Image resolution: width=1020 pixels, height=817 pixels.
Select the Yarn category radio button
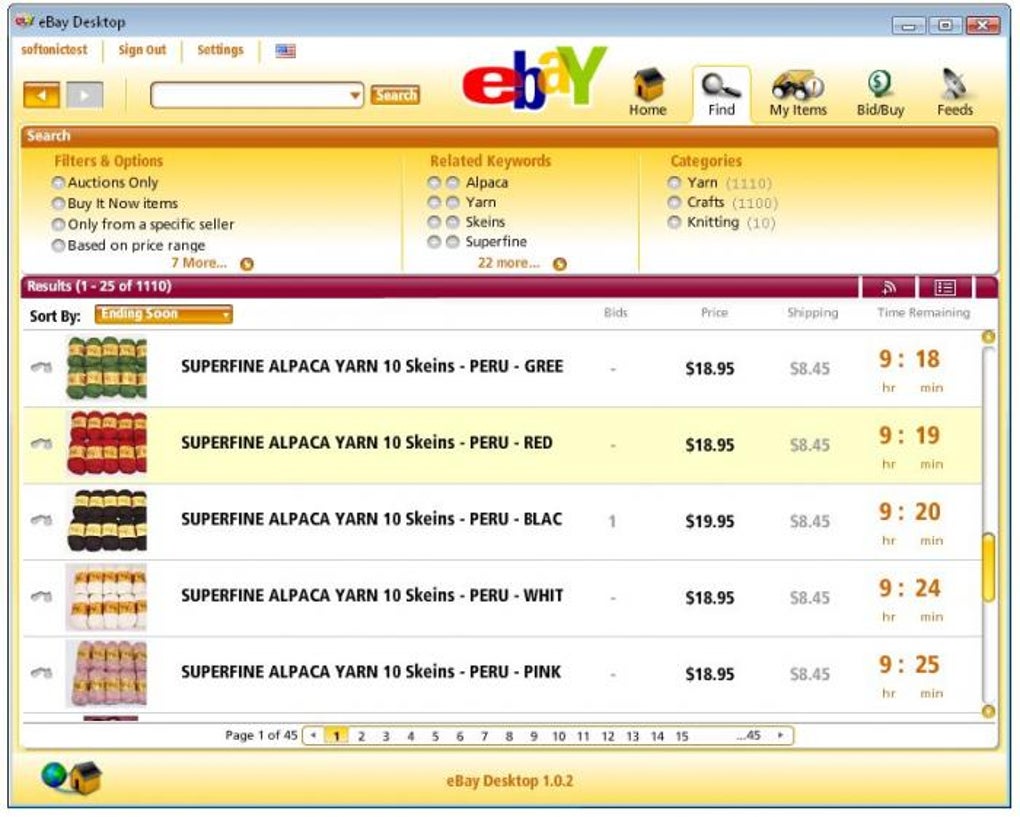[x=675, y=183]
